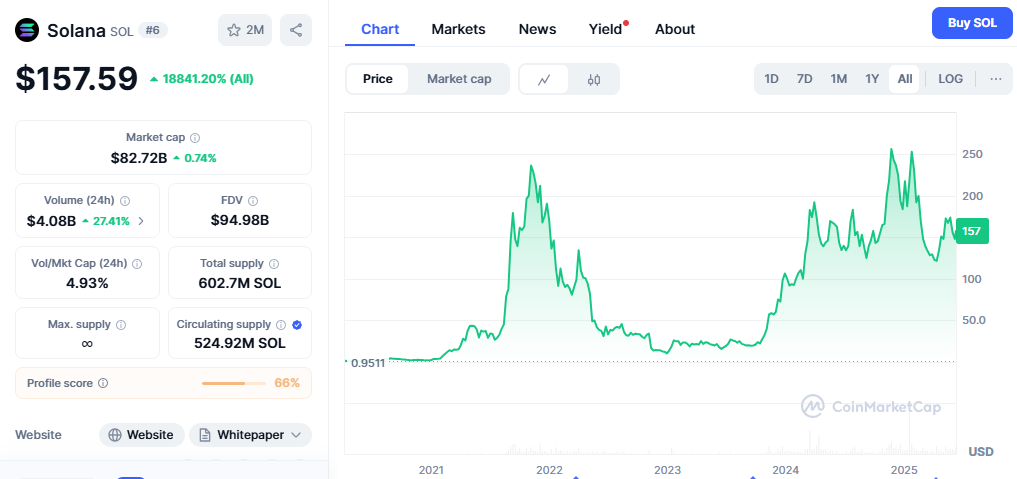The image size is (1017, 479).
Task: Set chart range to All
Action: point(905,79)
